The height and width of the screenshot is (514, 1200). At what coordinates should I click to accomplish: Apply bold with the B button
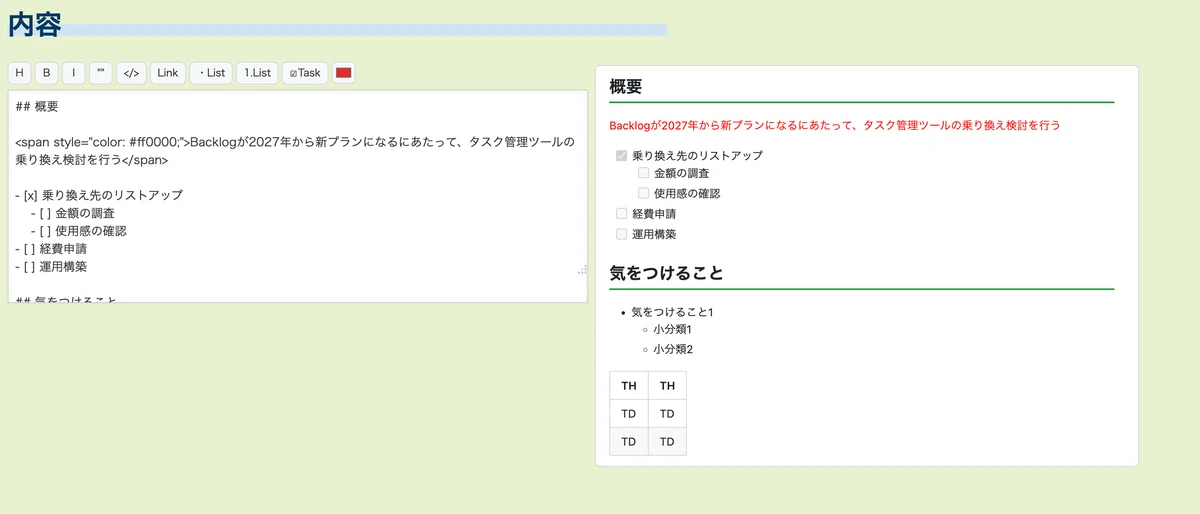pyautogui.click(x=46, y=73)
